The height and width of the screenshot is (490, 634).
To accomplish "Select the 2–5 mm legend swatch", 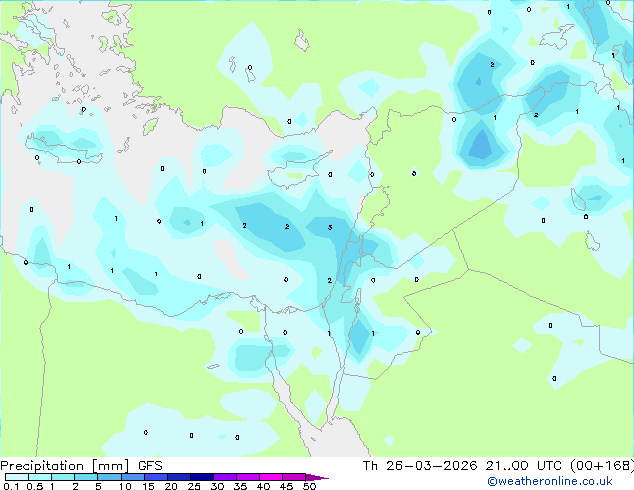I will point(86,477).
